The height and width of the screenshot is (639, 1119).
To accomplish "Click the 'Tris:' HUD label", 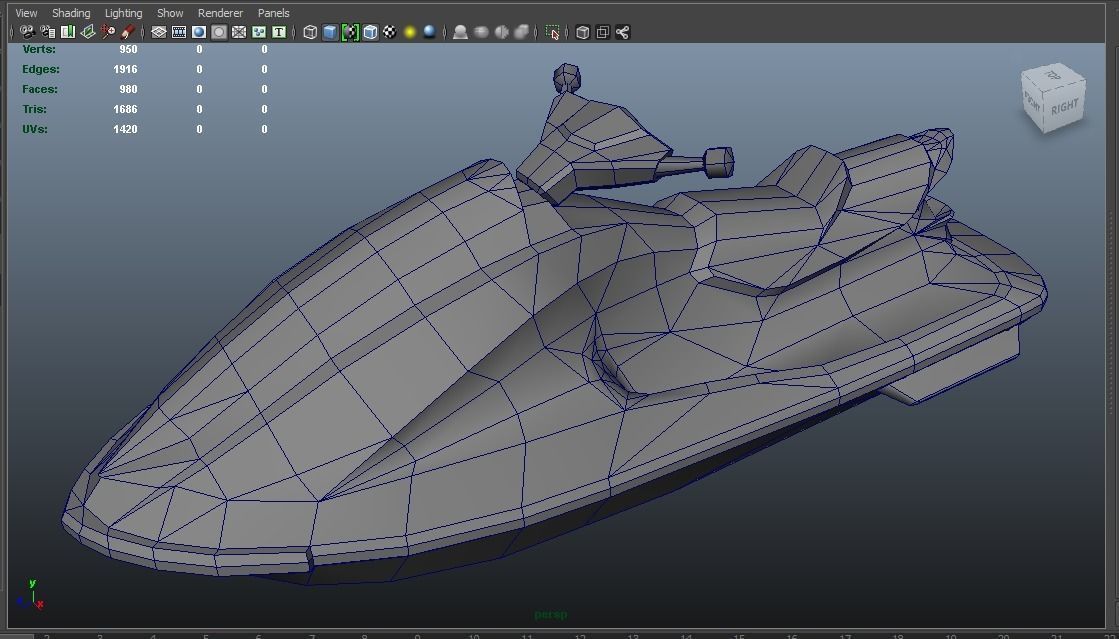I will coord(34,109).
